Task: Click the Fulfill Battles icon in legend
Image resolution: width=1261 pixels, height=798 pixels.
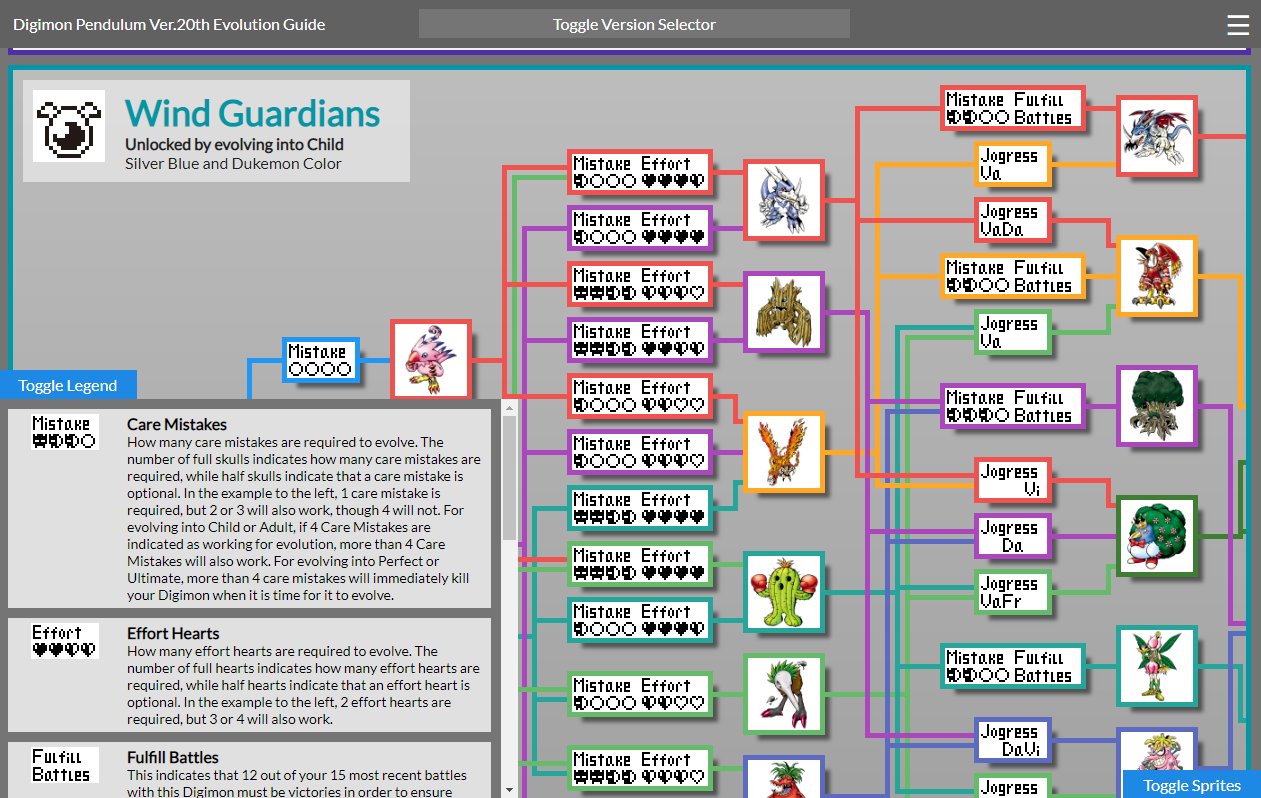Action: click(x=65, y=766)
